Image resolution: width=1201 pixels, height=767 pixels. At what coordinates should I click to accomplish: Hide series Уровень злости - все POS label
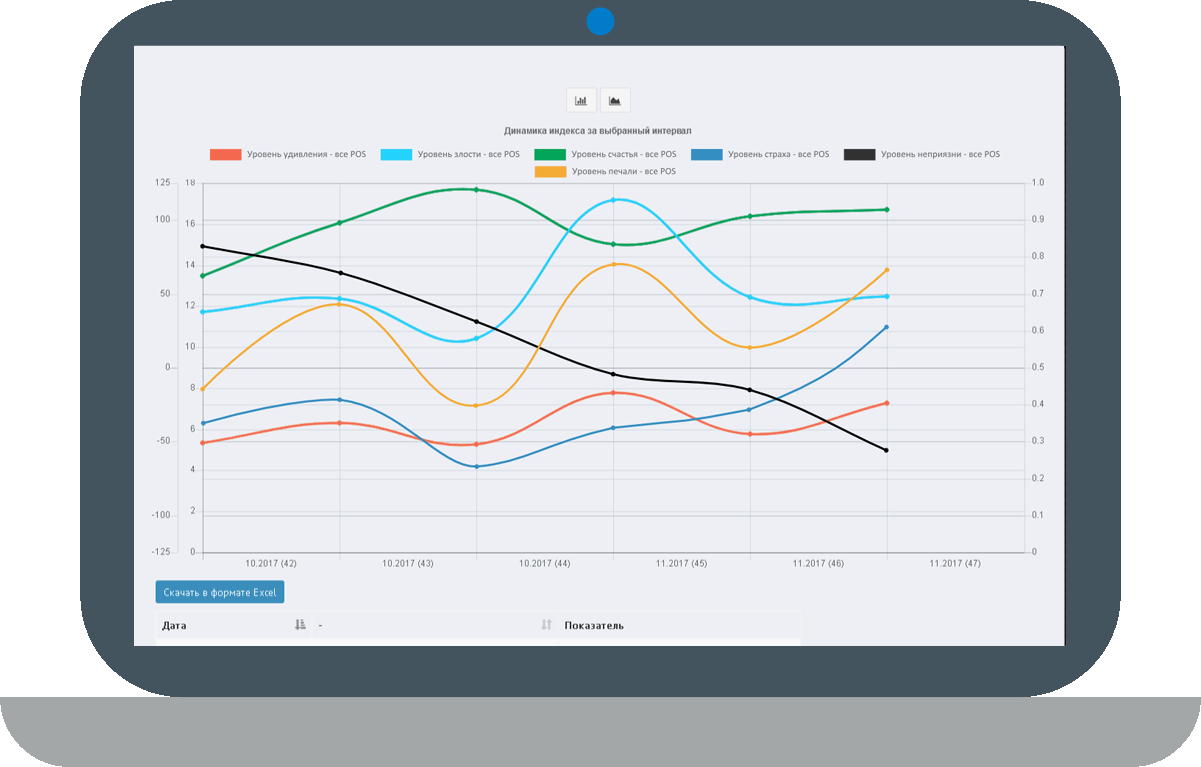tap(468, 154)
